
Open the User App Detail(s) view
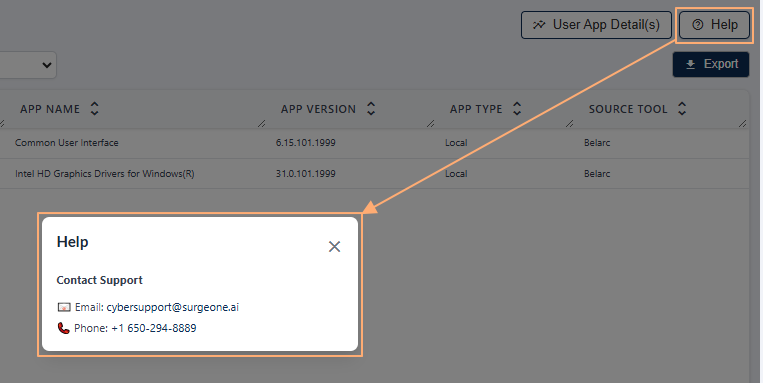pos(596,25)
